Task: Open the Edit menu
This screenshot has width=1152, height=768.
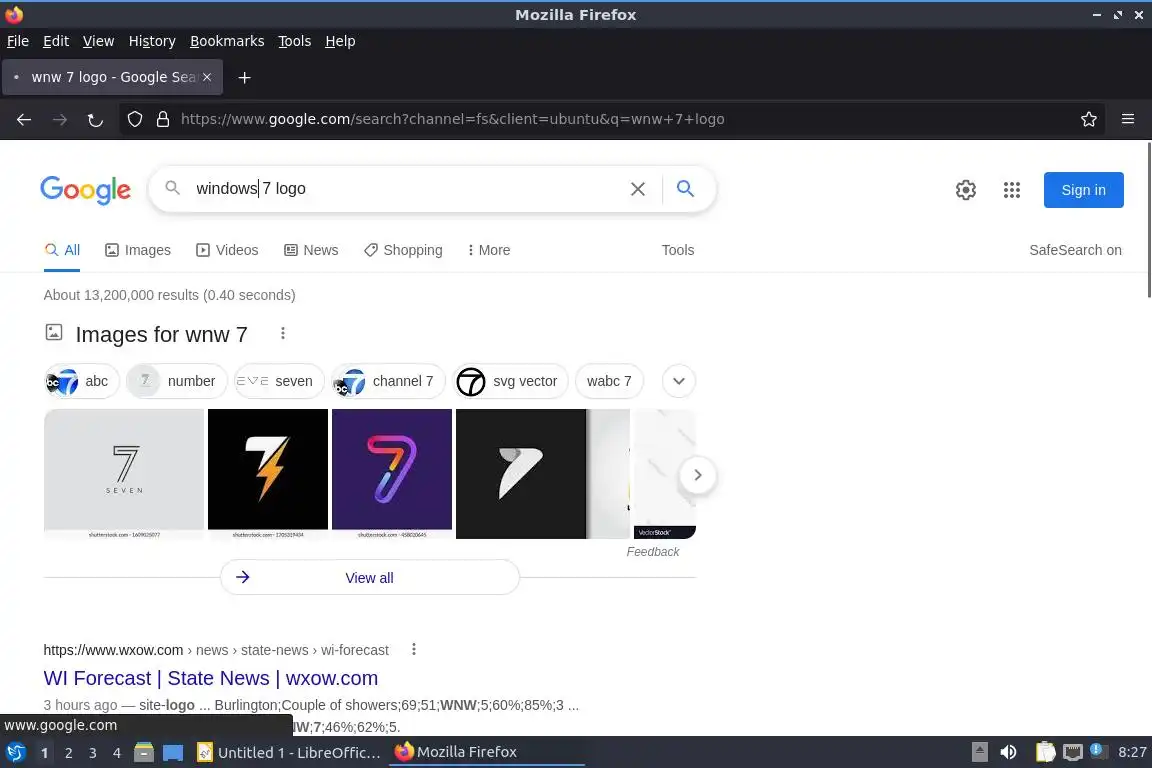Action: pos(56,41)
